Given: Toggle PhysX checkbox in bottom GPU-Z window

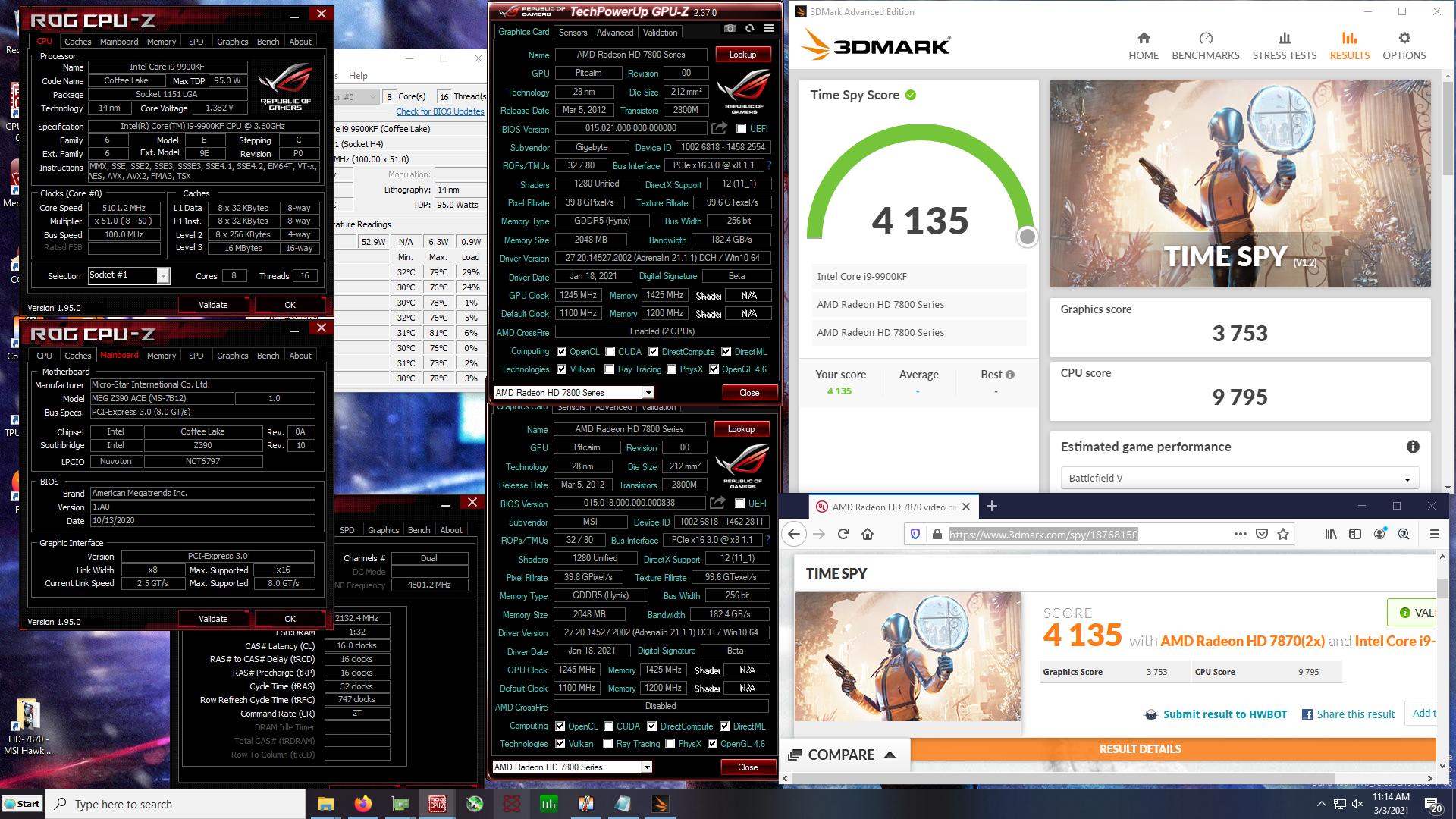Looking at the screenshot, I should coord(670,744).
